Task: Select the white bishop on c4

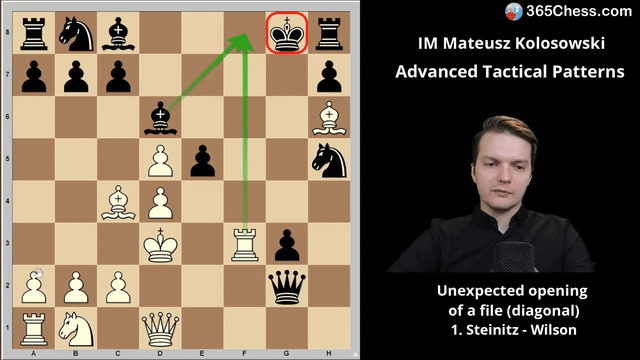Action: pos(118,203)
